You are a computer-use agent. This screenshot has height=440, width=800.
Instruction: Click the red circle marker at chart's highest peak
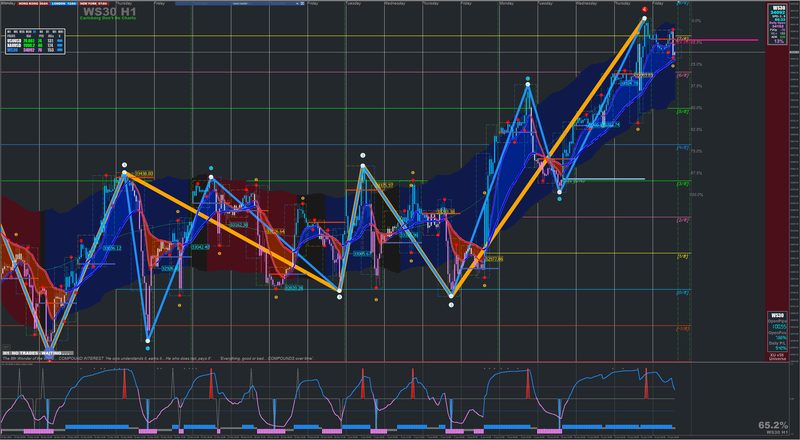click(x=644, y=9)
